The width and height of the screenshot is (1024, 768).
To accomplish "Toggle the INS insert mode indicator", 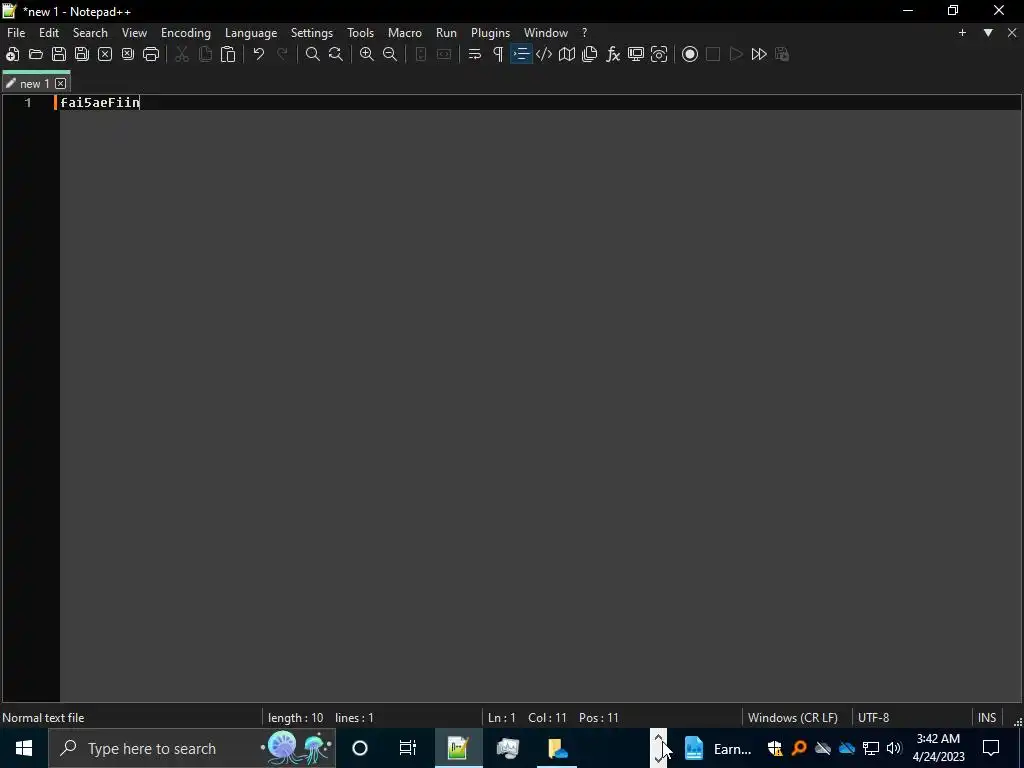I will [987, 718].
